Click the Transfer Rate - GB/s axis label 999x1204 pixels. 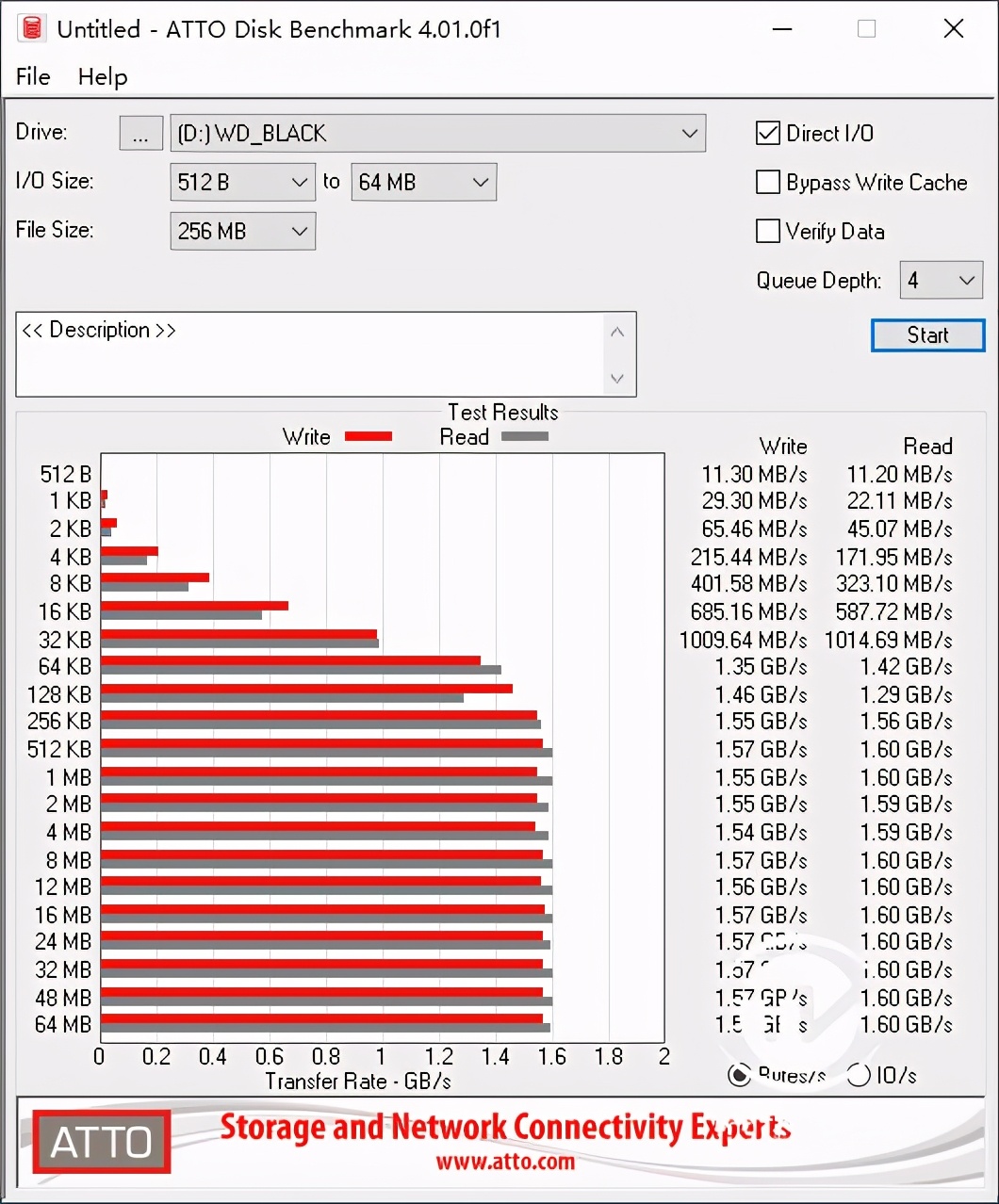[358, 1081]
